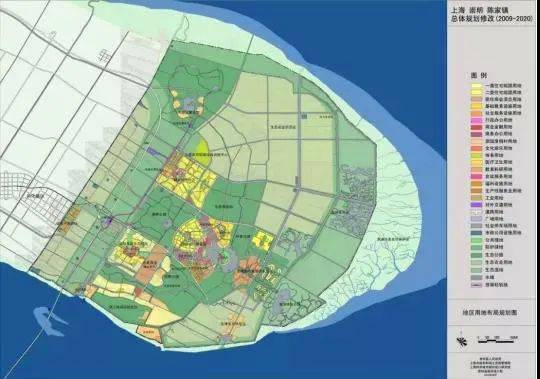Click the north arrow compass symbol
The image size is (540, 379).
[x=461, y=339]
